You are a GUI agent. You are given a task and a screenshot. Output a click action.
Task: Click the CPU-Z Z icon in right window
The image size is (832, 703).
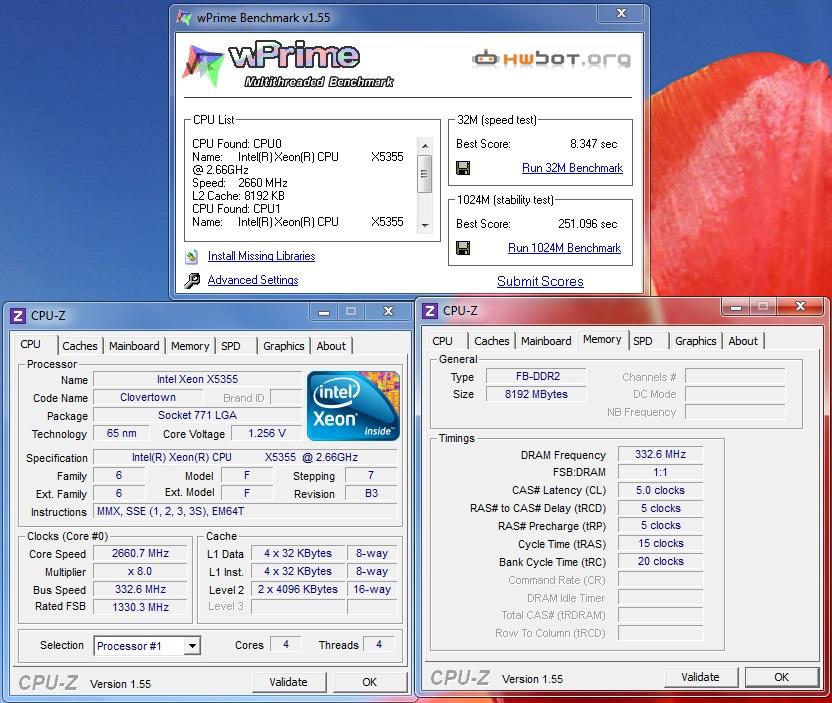pyautogui.click(x=430, y=311)
